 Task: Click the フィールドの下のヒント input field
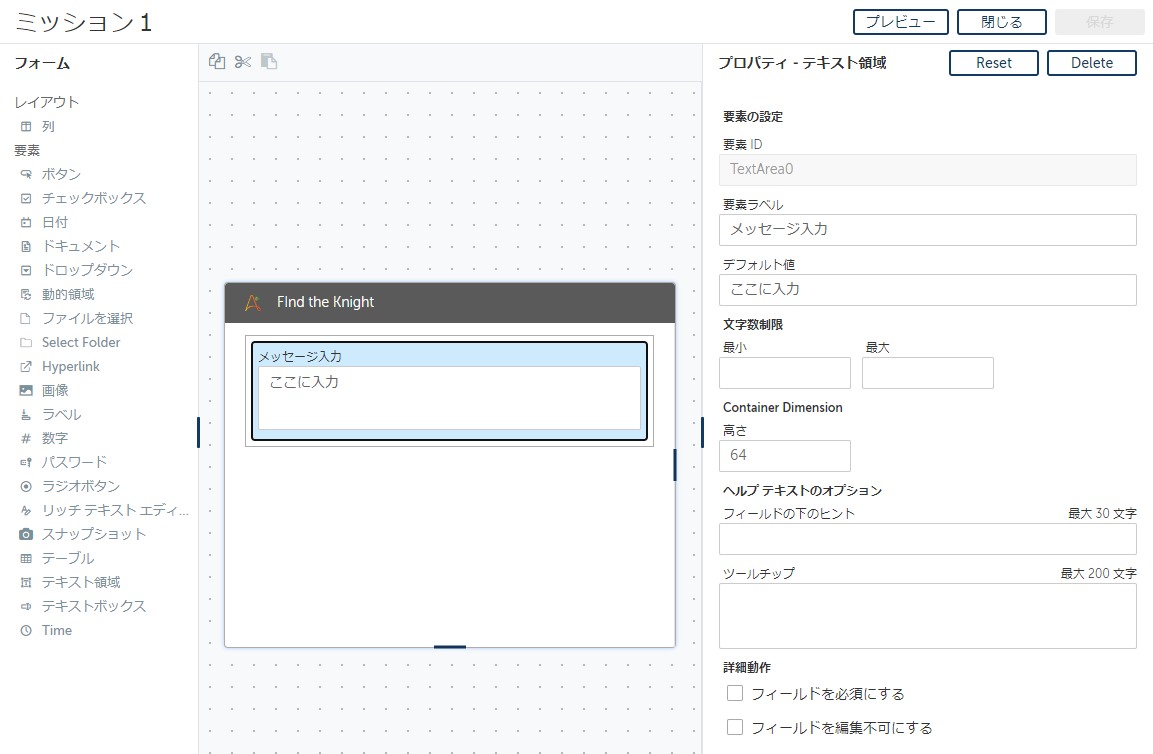click(x=927, y=539)
